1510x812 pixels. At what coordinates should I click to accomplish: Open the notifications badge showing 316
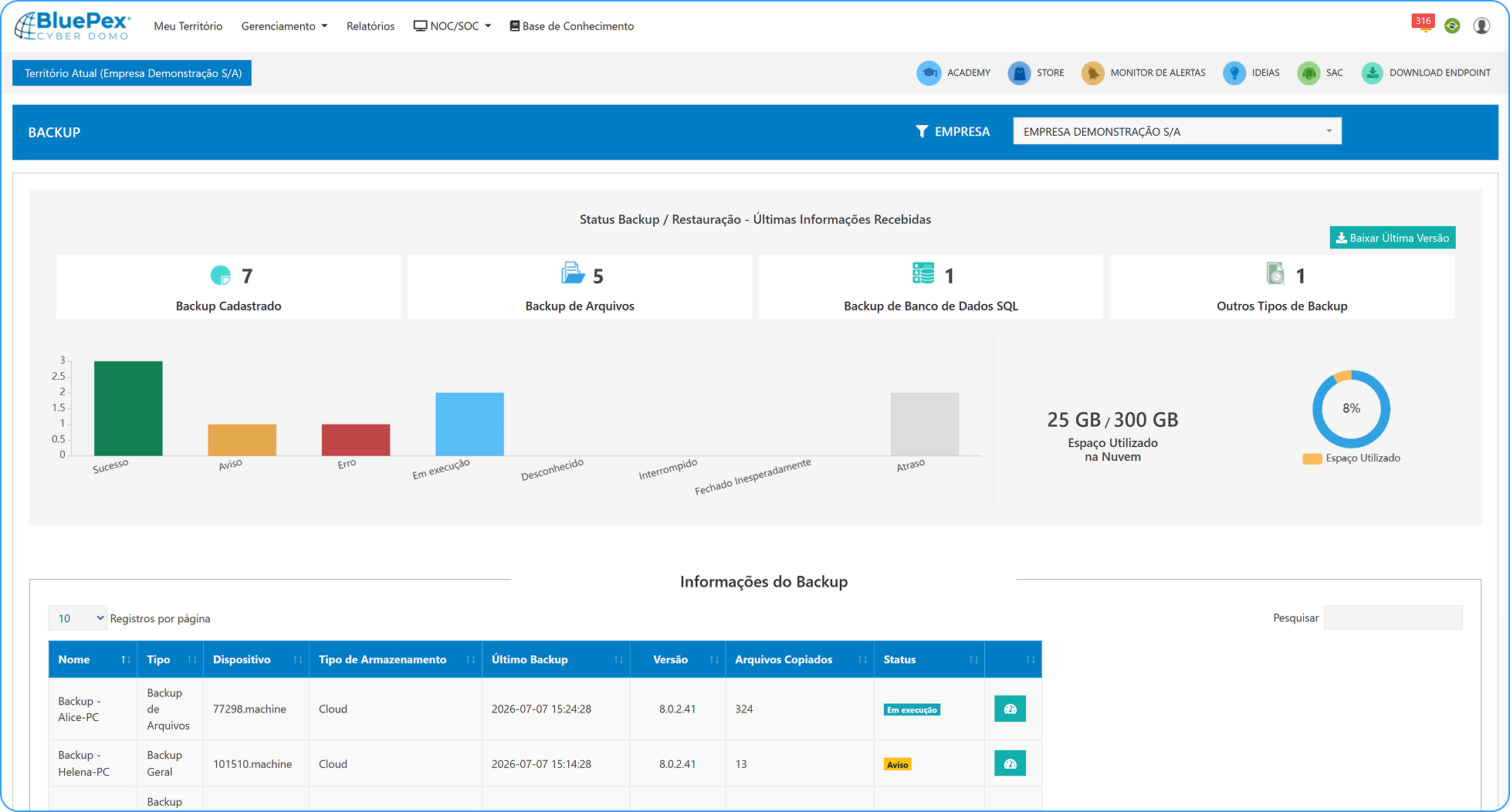click(1423, 22)
